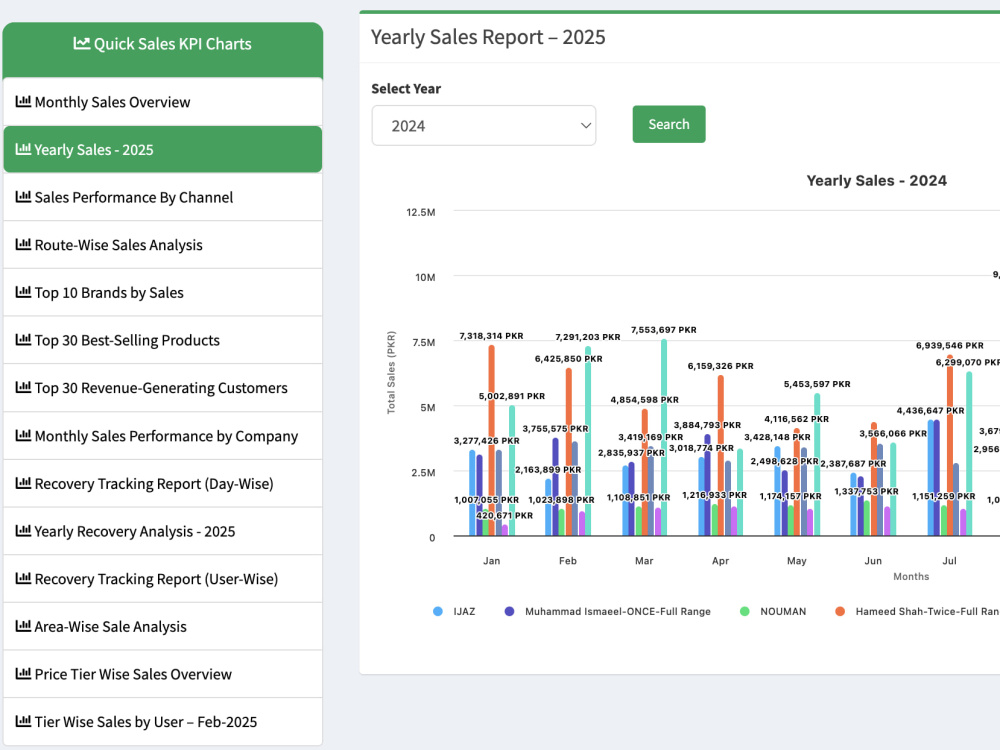Open Top 10 Brands by Sales
The width and height of the screenshot is (1000, 750).
pyautogui.click(x=163, y=292)
